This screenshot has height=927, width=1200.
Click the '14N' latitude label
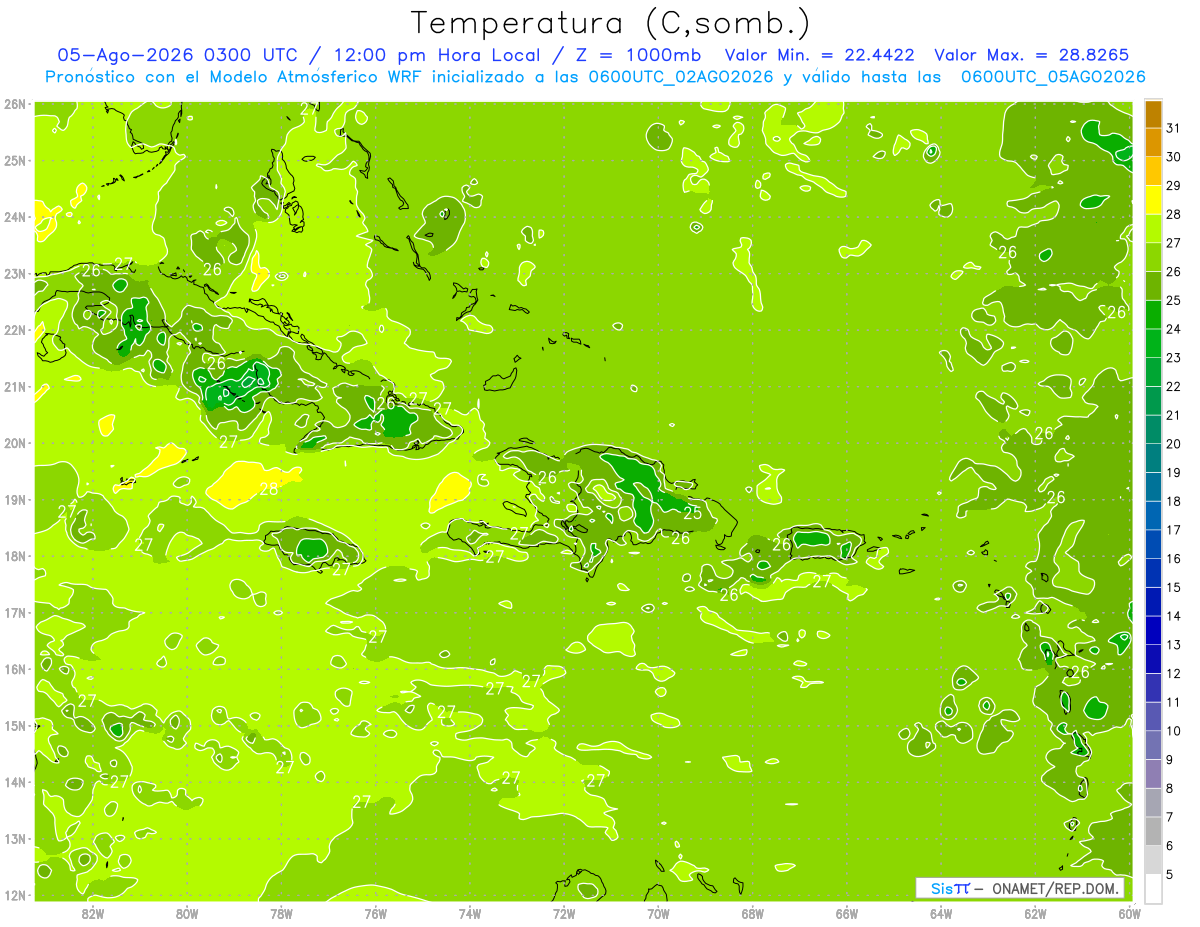[15, 782]
